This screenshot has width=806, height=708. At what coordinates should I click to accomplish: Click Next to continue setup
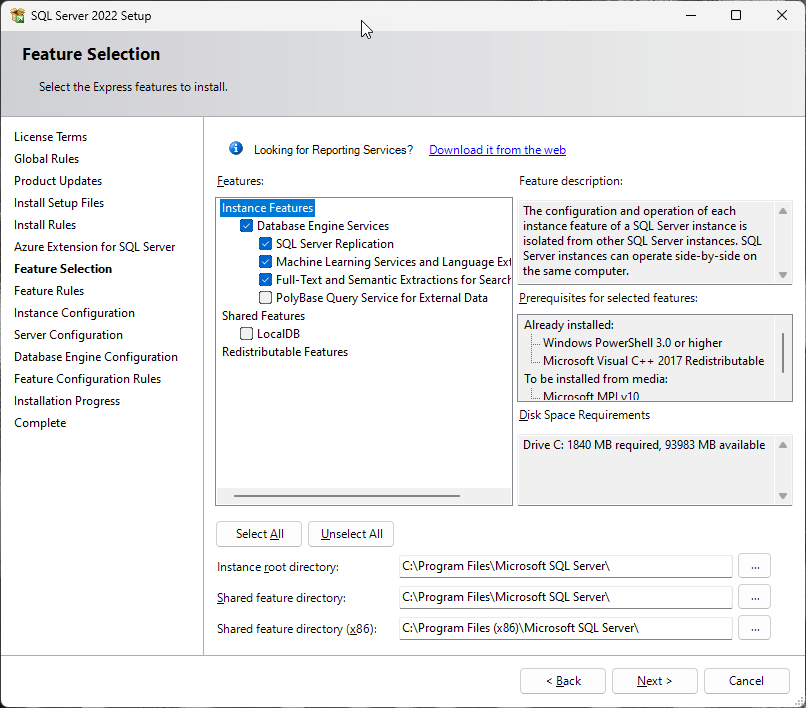click(654, 681)
